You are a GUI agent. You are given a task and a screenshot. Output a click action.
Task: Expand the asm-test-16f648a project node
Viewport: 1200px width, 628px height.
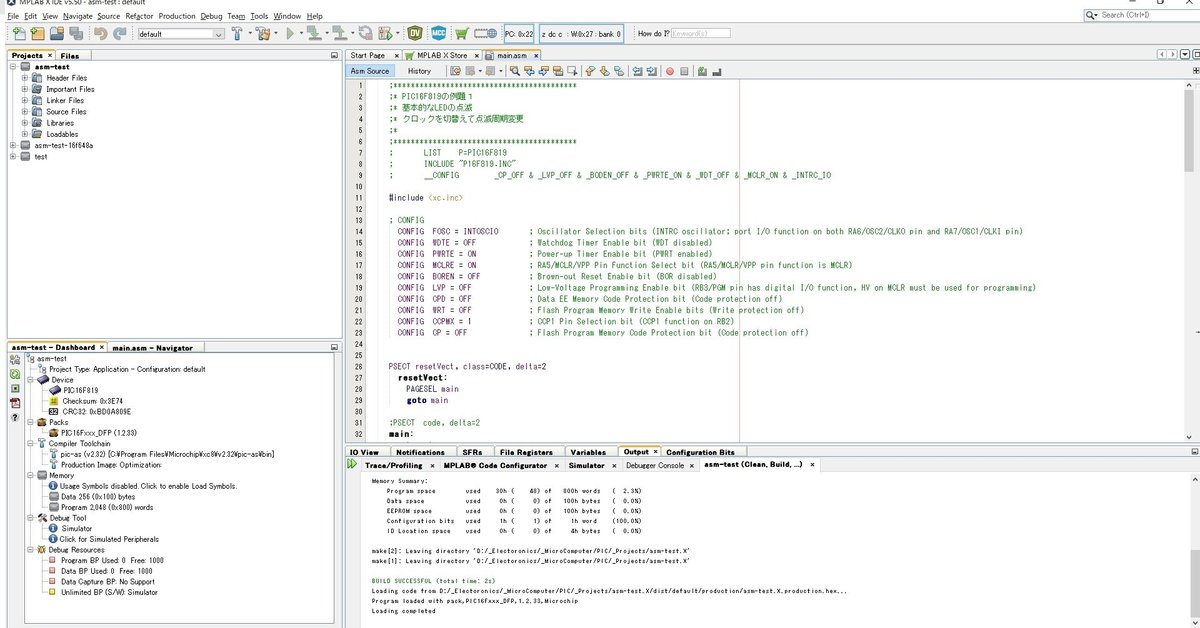13,145
